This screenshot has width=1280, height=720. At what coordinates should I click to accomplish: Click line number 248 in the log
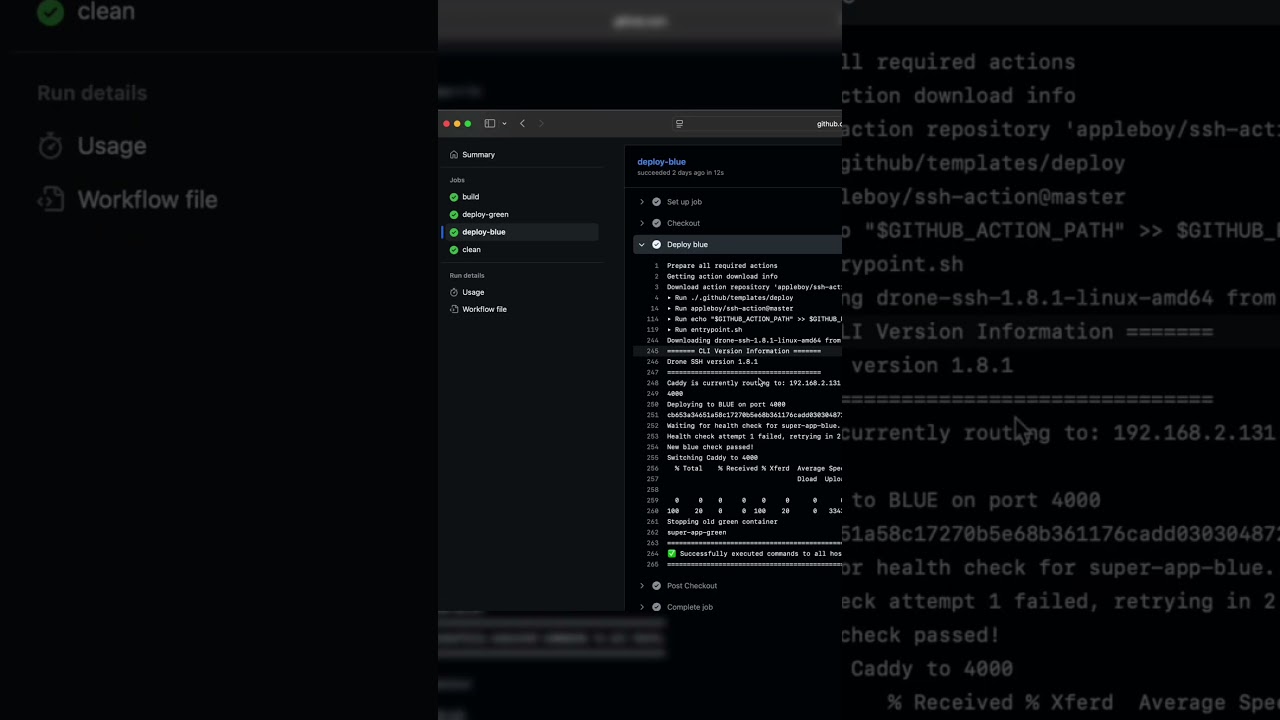pyautogui.click(x=652, y=383)
